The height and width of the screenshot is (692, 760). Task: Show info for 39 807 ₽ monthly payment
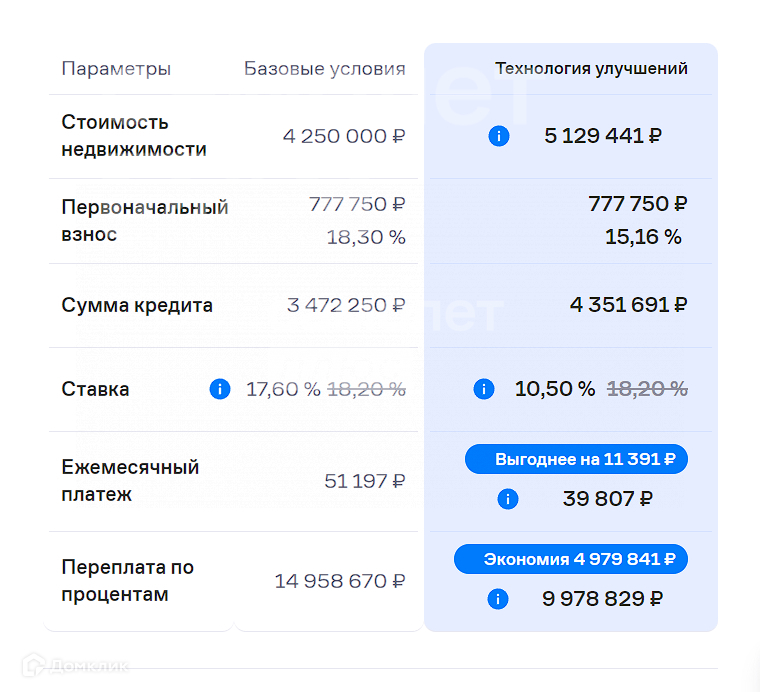pos(507,499)
